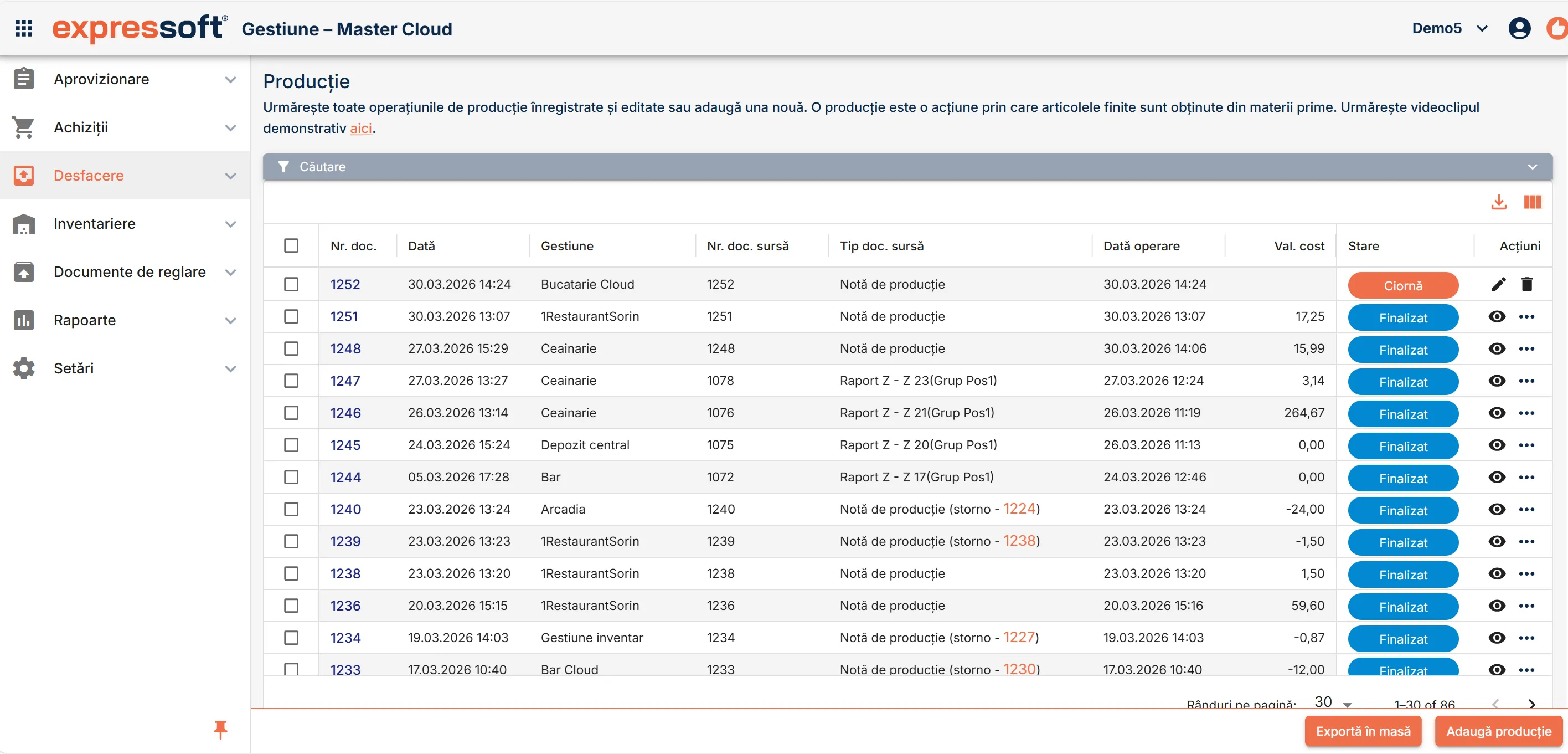Go to next page of results
1568x754 pixels.
point(1531,704)
